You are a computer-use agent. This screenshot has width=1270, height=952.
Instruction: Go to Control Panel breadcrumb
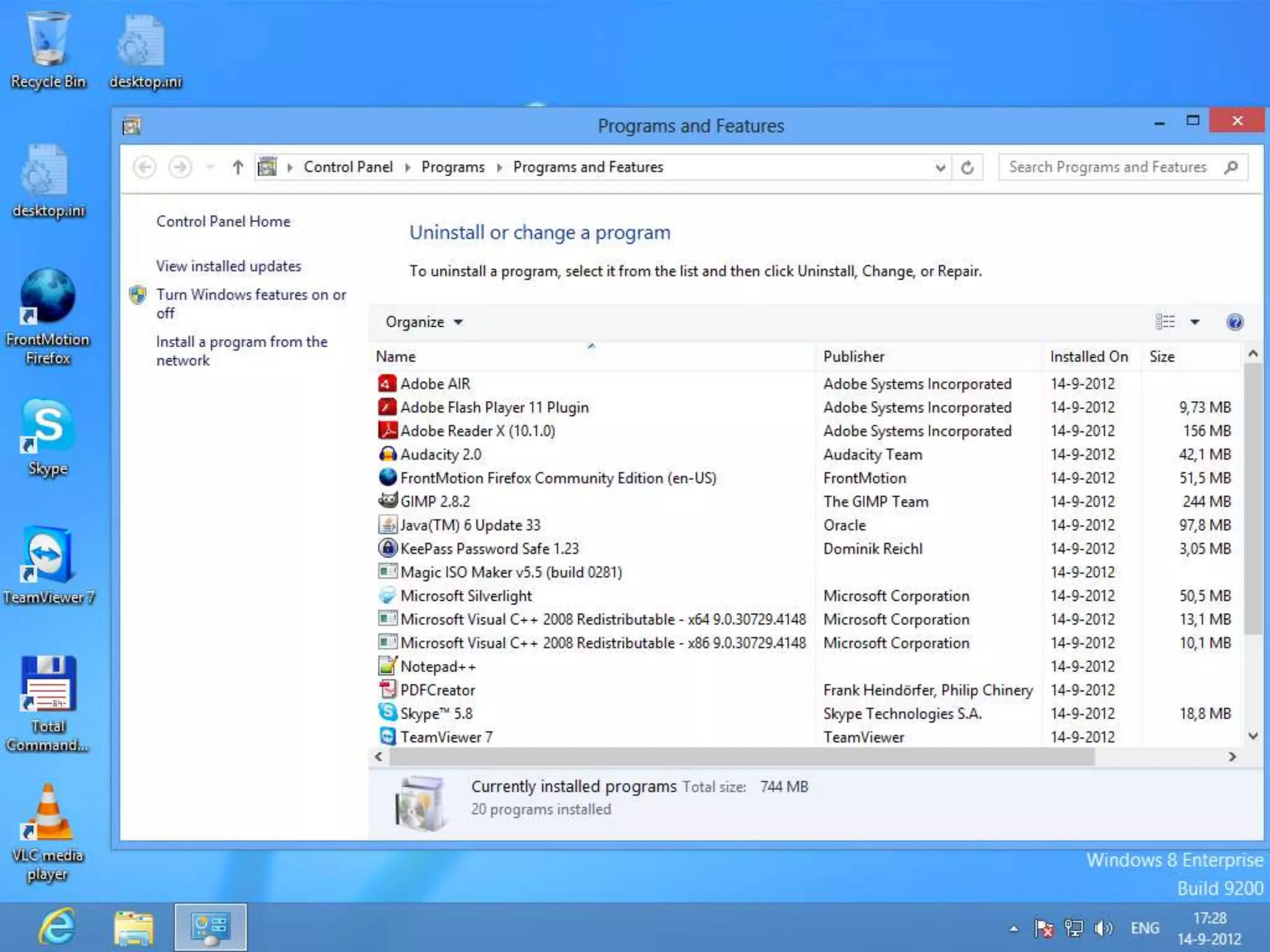[x=348, y=167]
